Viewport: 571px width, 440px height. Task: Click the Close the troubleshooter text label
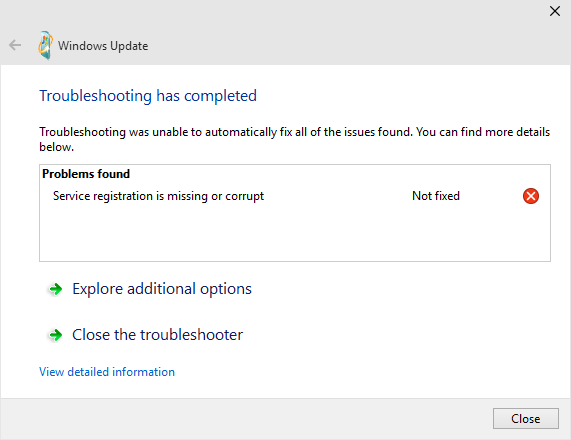click(157, 335)
